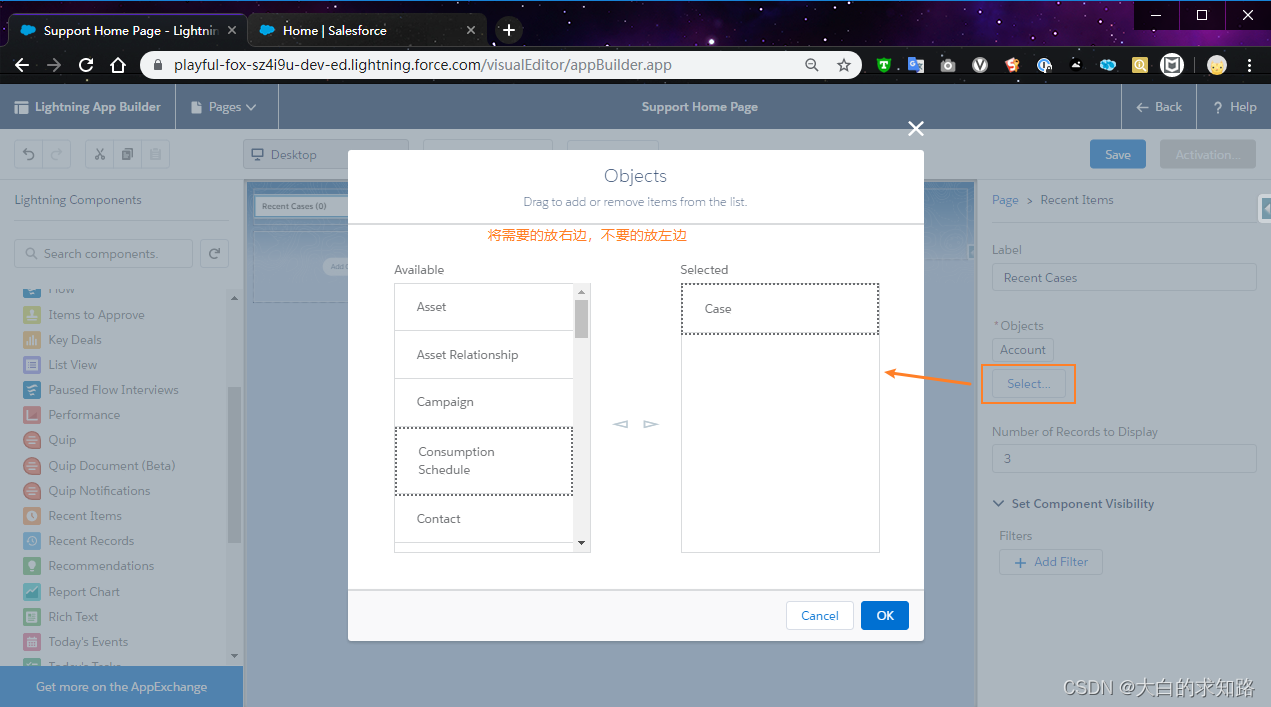Viewport: 1271px width, 707px height.
Task: Click the Report Chart component icon
Action: tap(31, 592)
